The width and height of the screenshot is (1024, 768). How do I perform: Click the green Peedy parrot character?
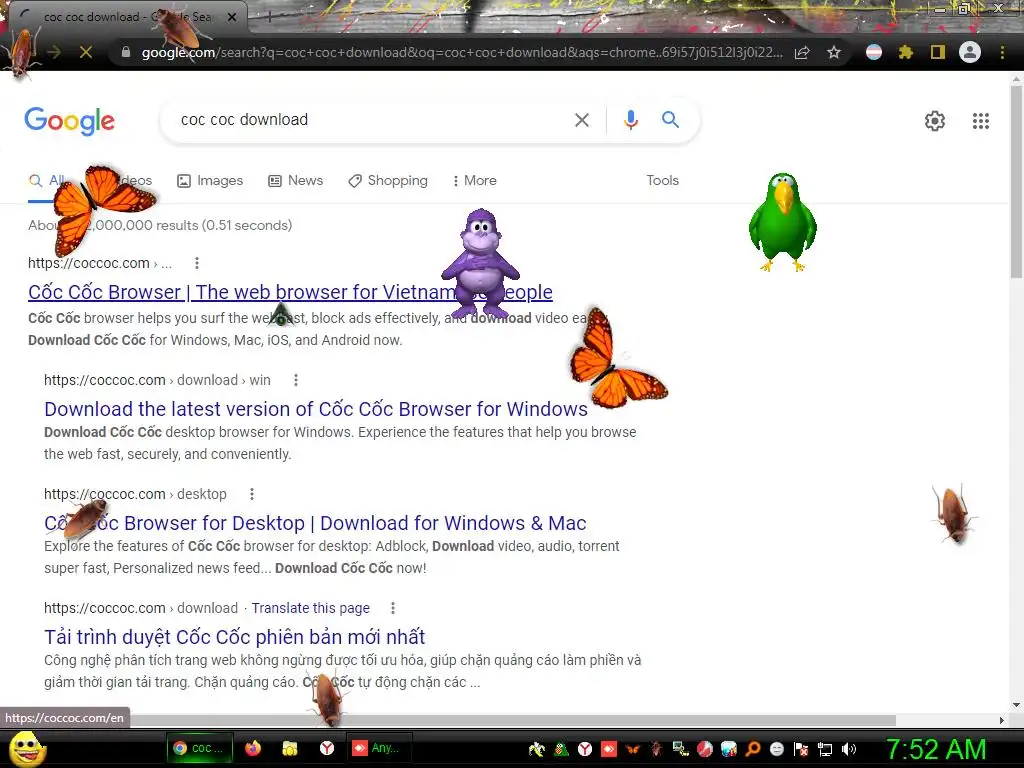[x=782, y=222]
